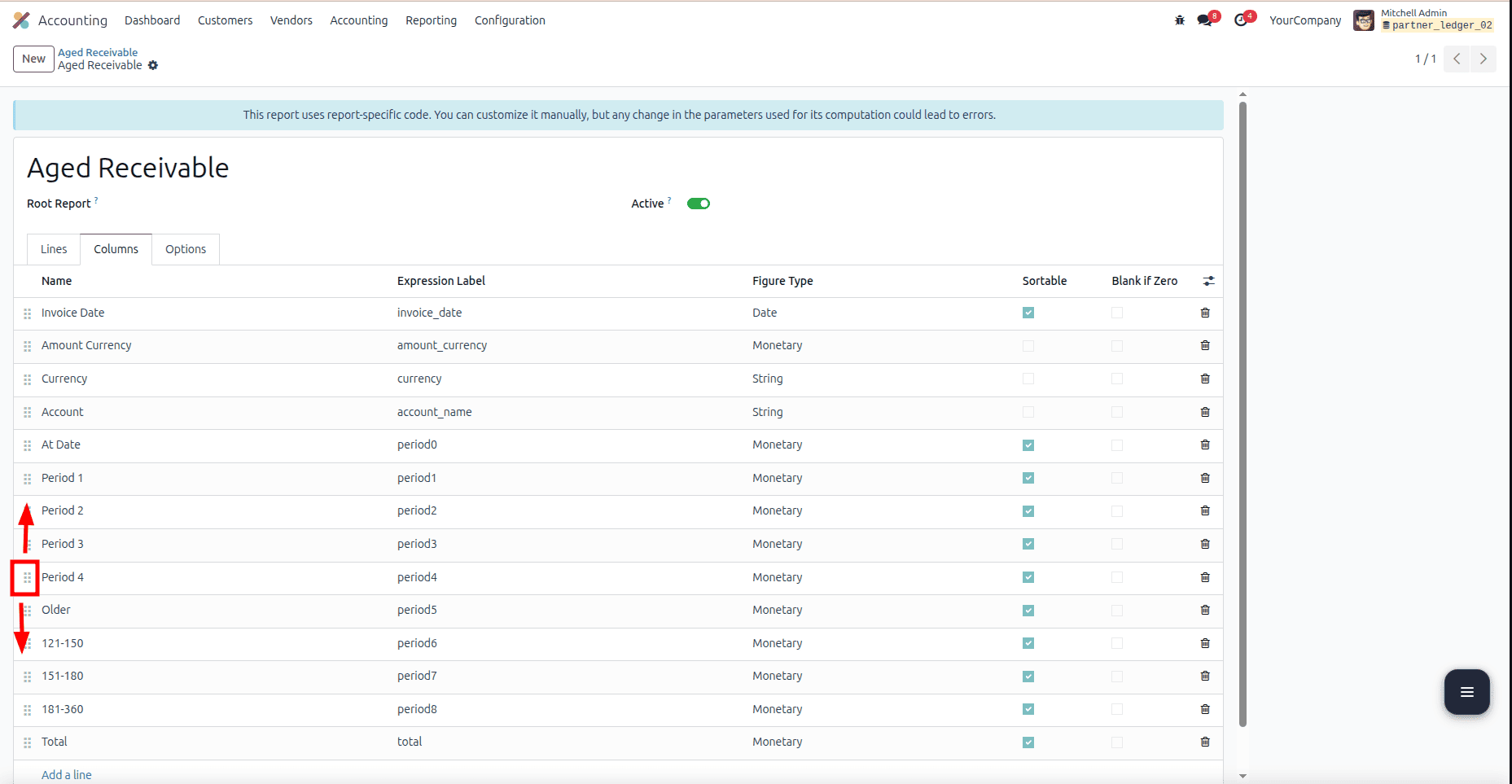Open the Reporting menu

432,20
